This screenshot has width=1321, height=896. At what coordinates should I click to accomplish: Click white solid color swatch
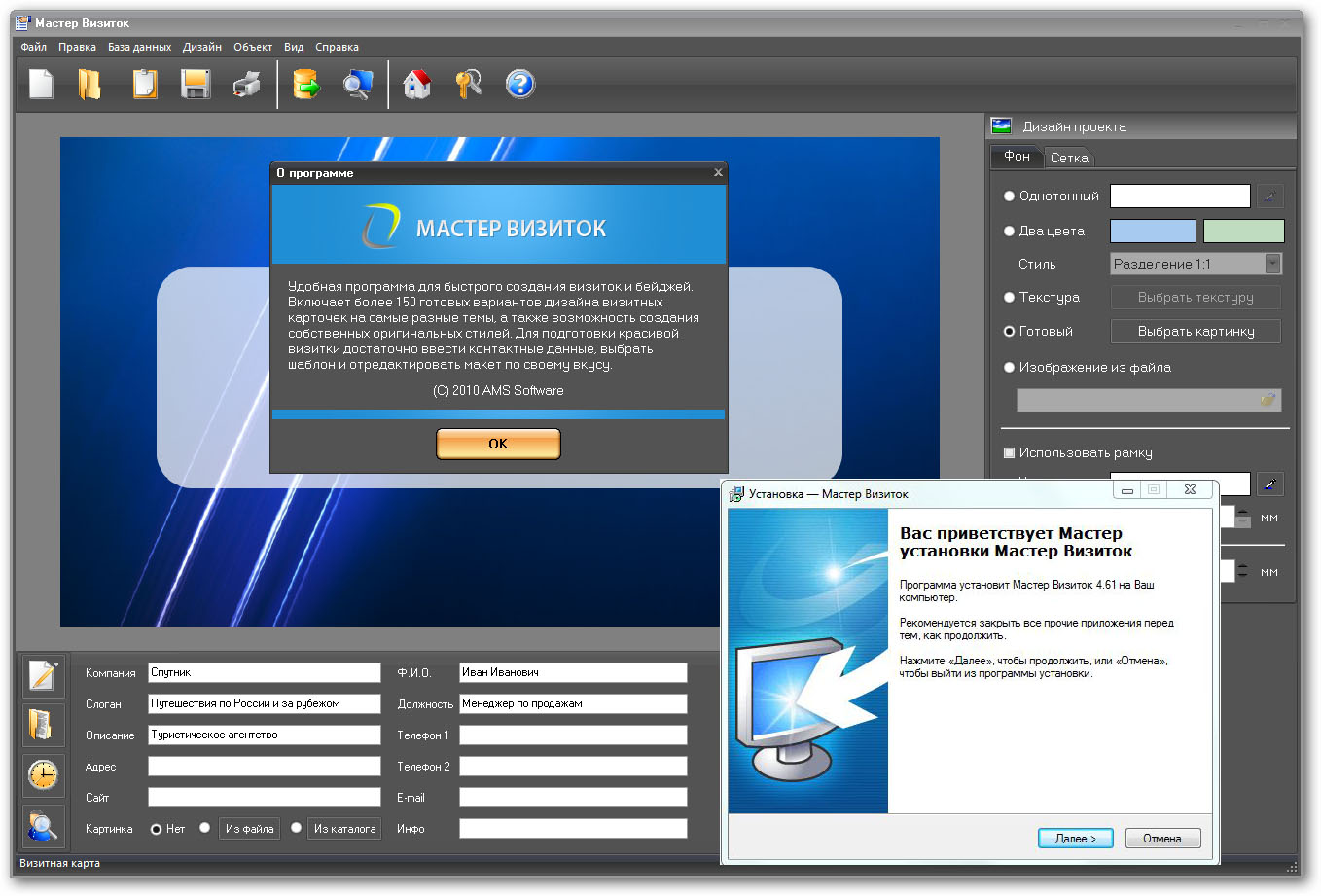(1180, 197)
